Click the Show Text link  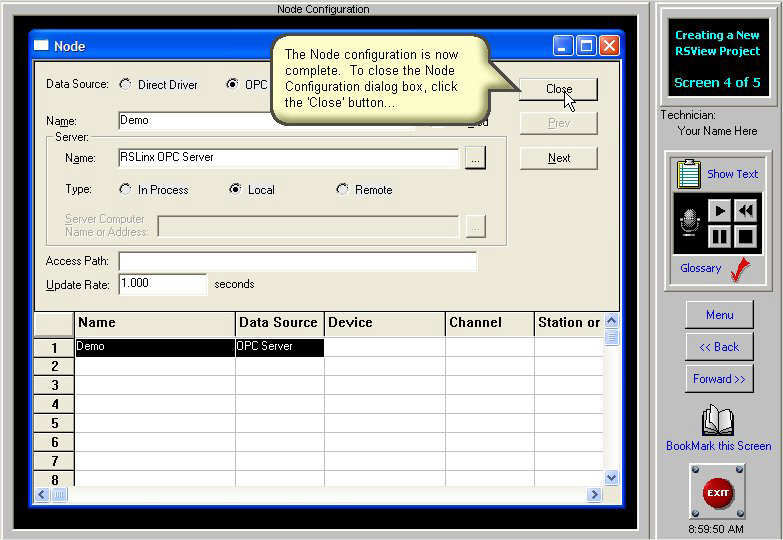pos(733,174)
